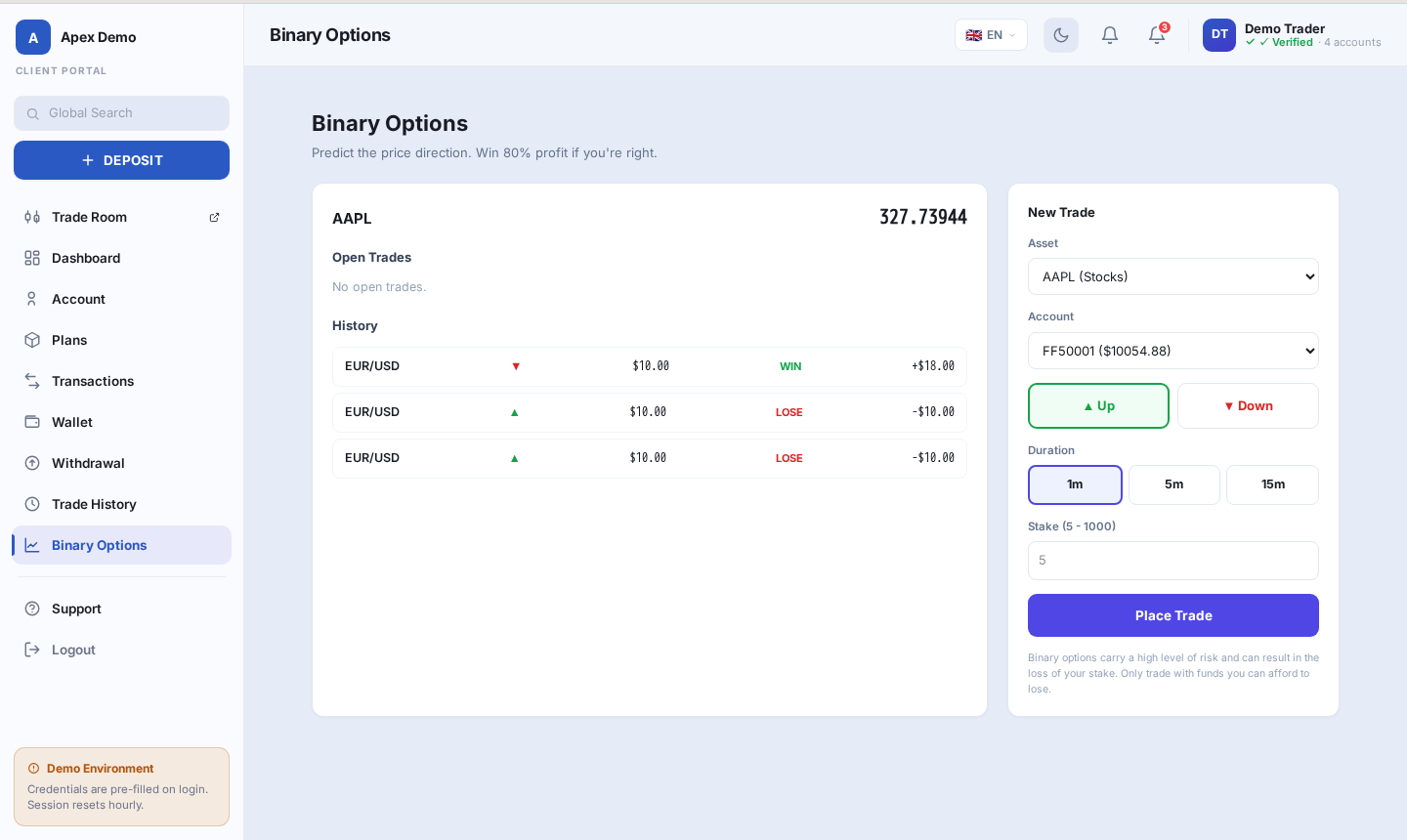Click the Dashboard grid icon
The width and height of the screenshot is (1407, 840).
click(x=32, y=258)
